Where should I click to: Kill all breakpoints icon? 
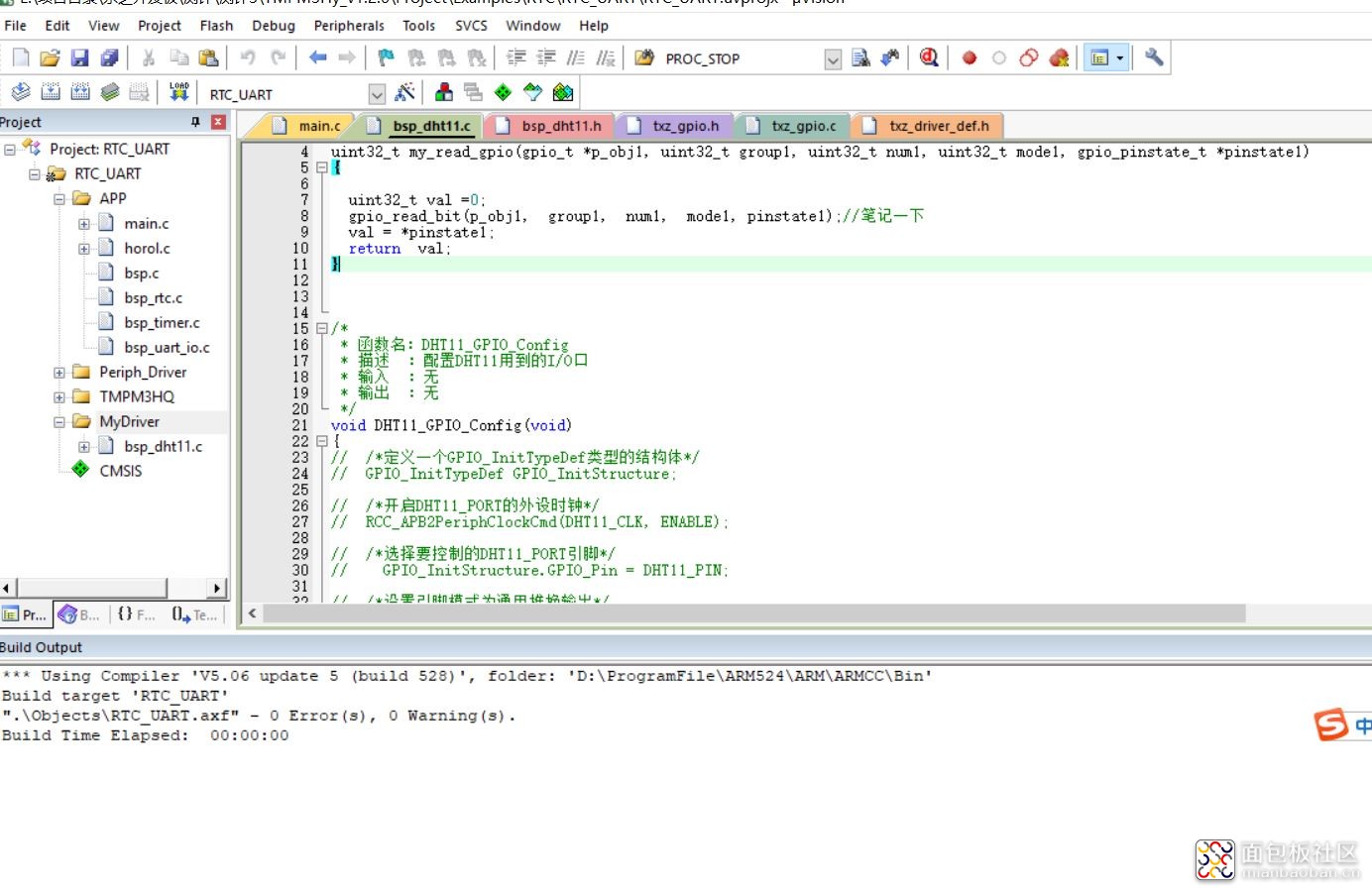coord(1059,58)
